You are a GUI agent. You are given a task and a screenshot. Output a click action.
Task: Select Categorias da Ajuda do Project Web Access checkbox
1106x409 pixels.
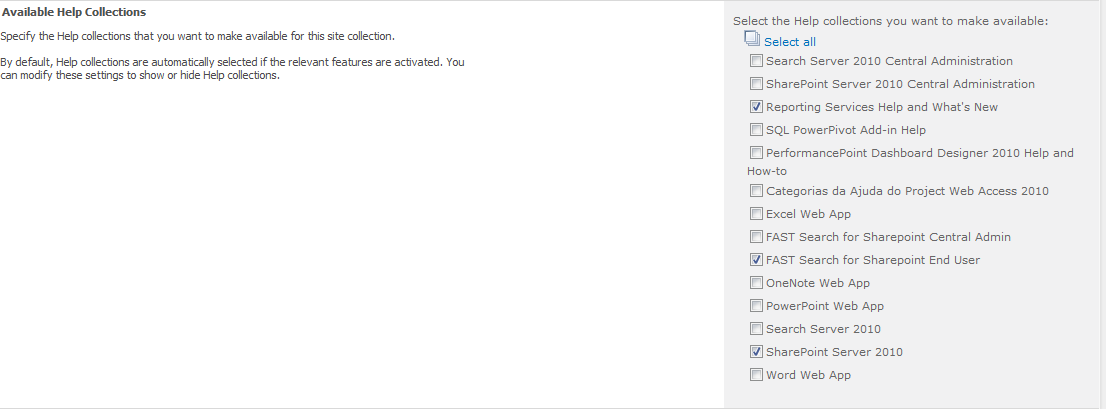point(756,190)
